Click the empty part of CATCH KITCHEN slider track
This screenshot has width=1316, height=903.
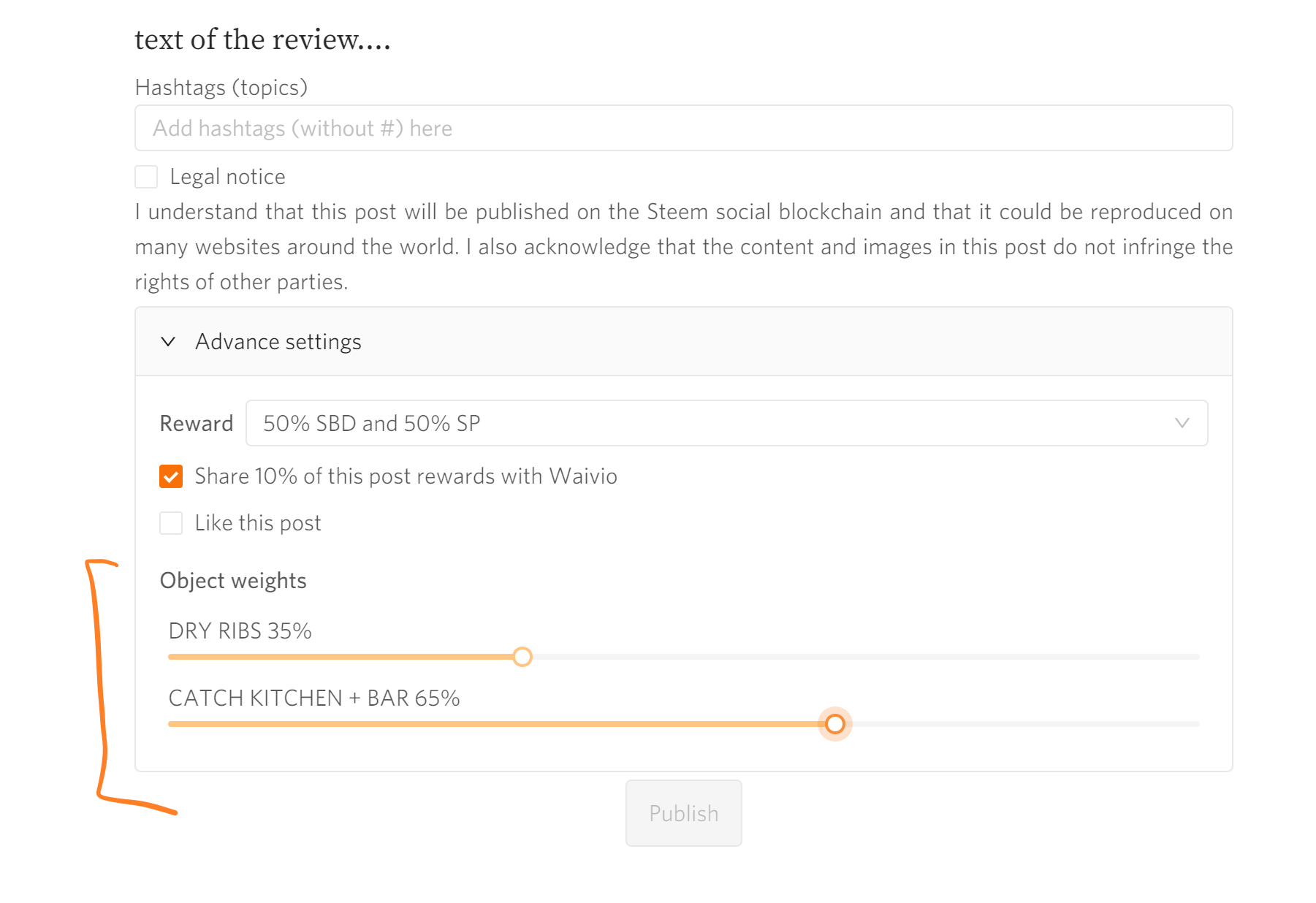pos(1023,724)
